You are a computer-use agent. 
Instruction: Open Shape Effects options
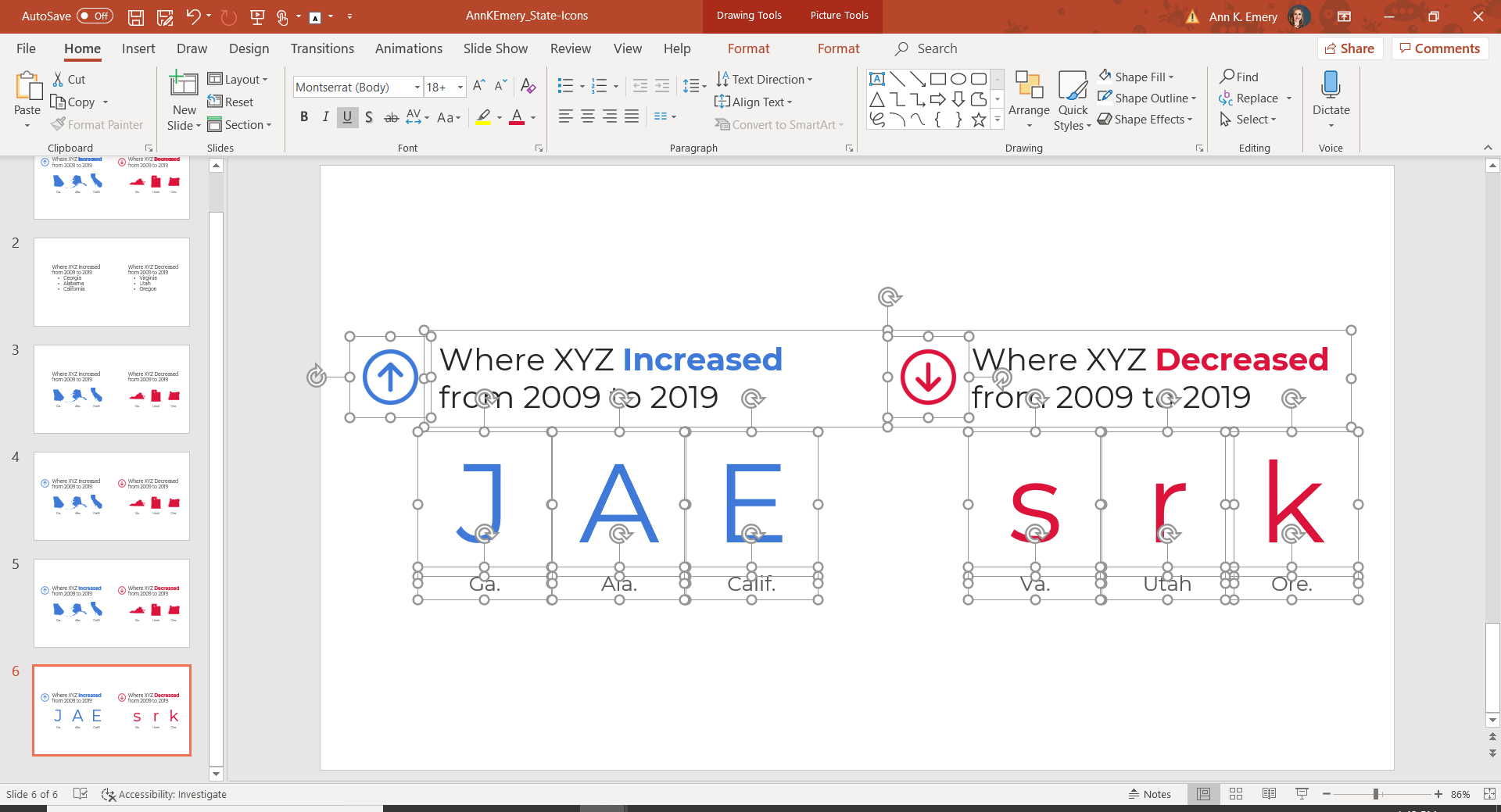[x=1145, y=119]
